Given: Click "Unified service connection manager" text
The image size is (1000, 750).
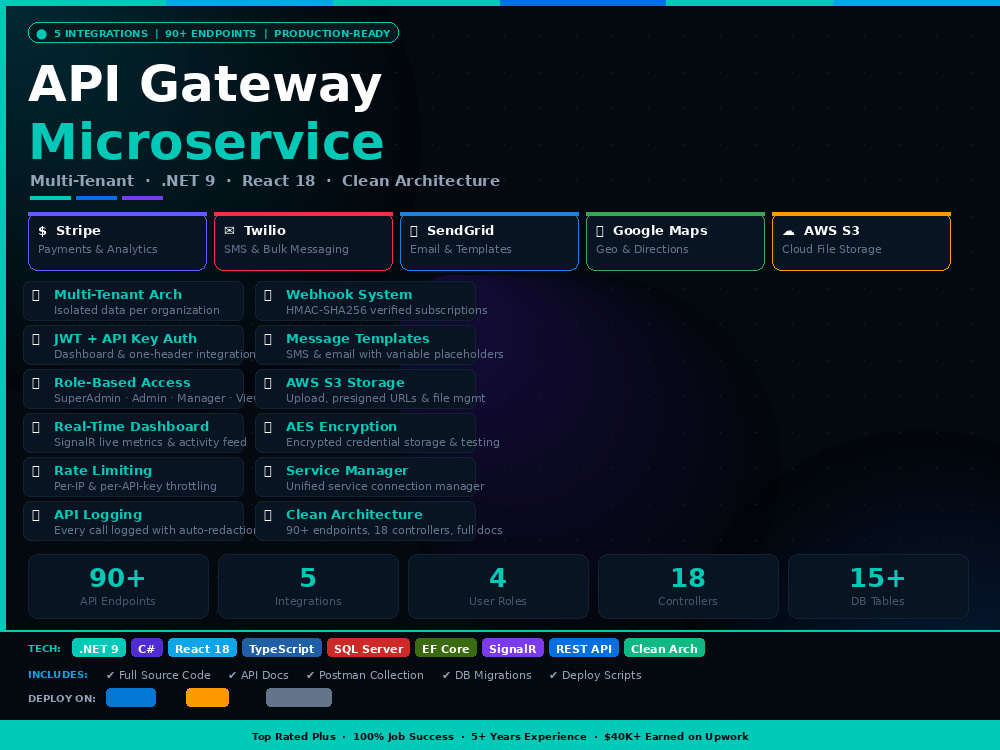Looking at the screenshot, I should (385, 486).
